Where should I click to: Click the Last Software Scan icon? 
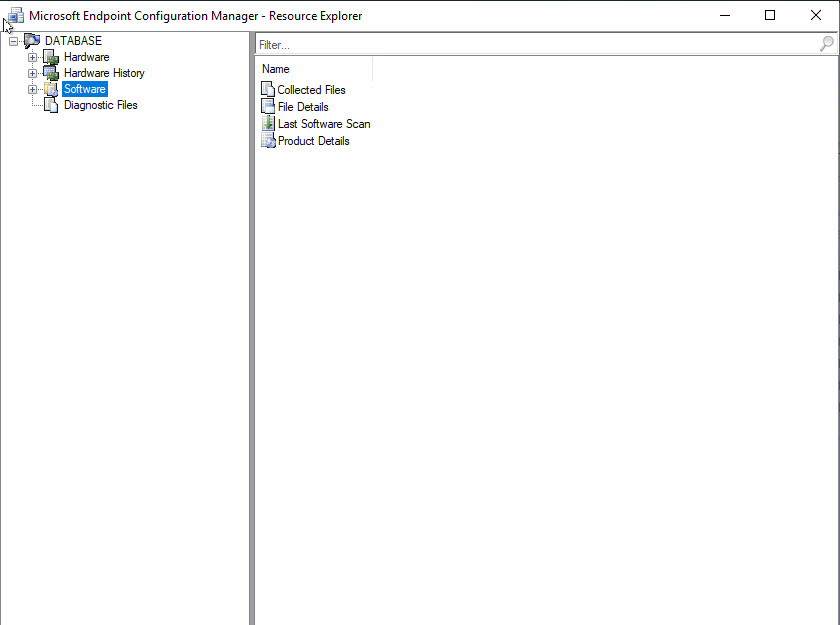pos(267,124)
